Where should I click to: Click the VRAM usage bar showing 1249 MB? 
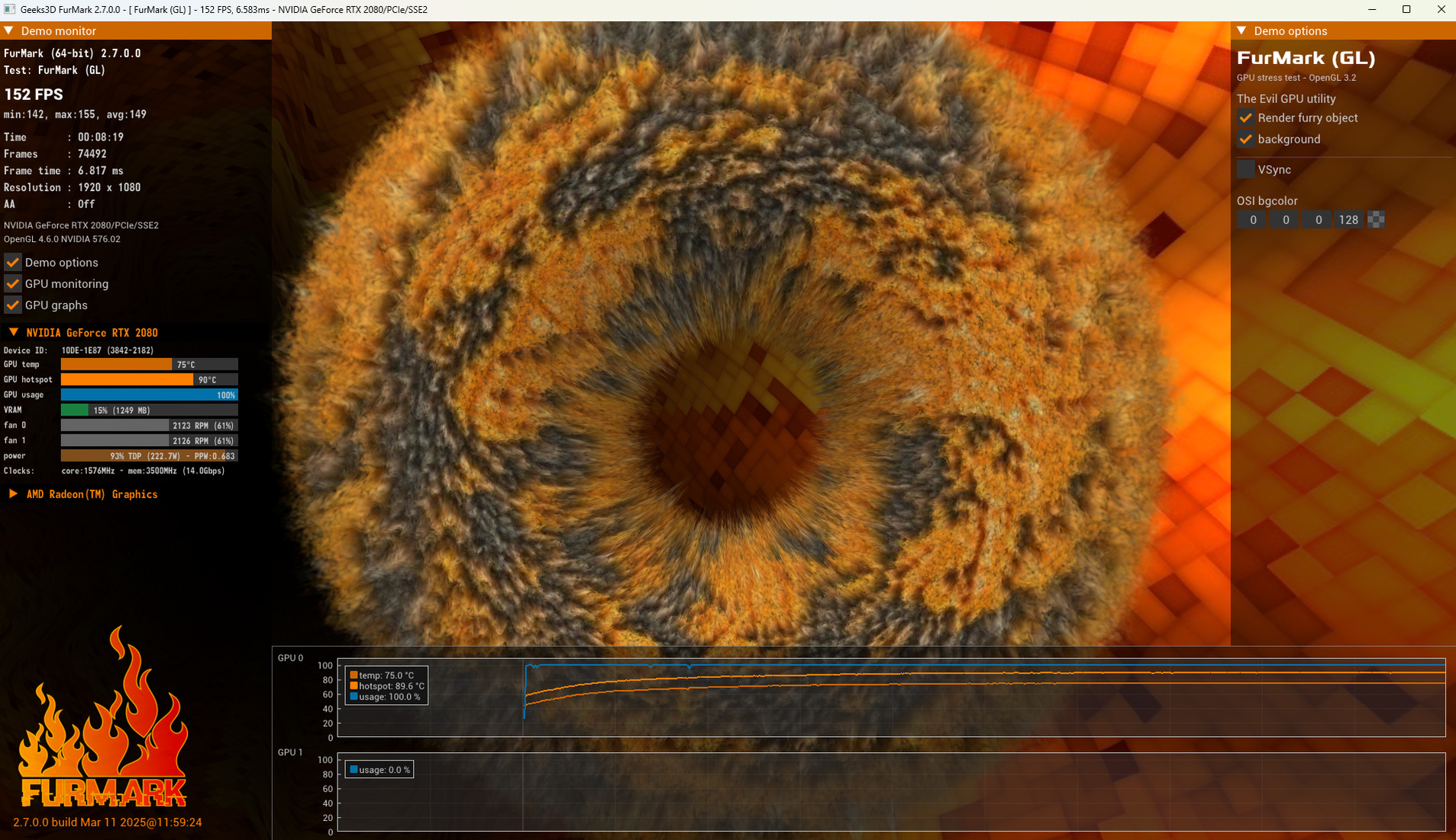point(150,410)
